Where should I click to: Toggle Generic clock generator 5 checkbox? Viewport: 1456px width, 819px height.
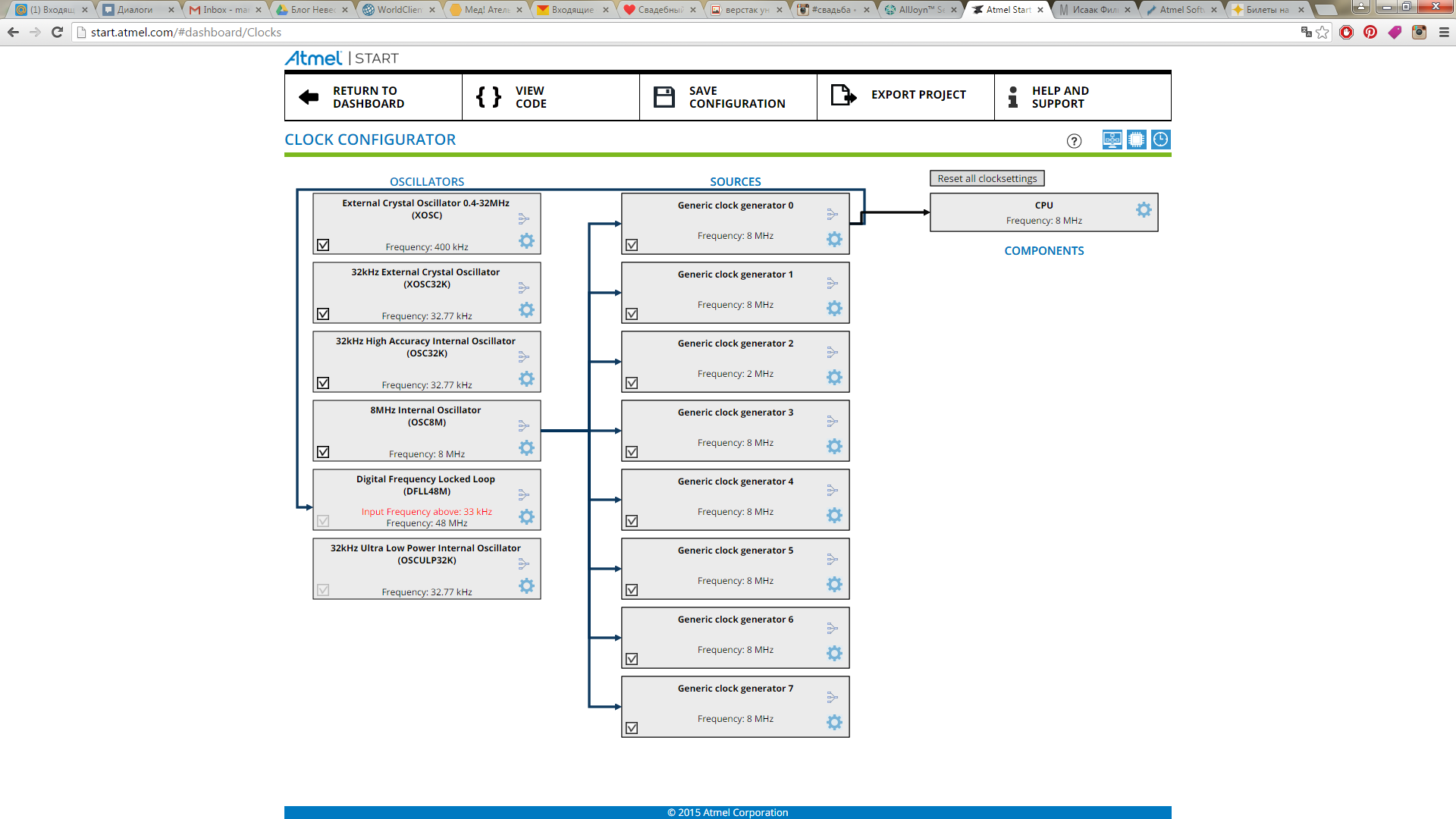[x=632, y=590]
